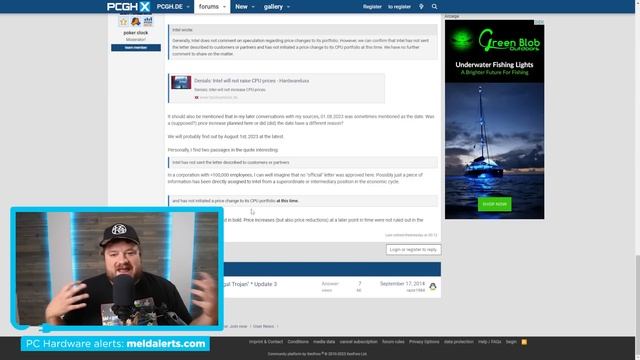Click 'Login or register to reply' button
The height and width of the screenshot is (360, 640).
(x=413, y=249)
